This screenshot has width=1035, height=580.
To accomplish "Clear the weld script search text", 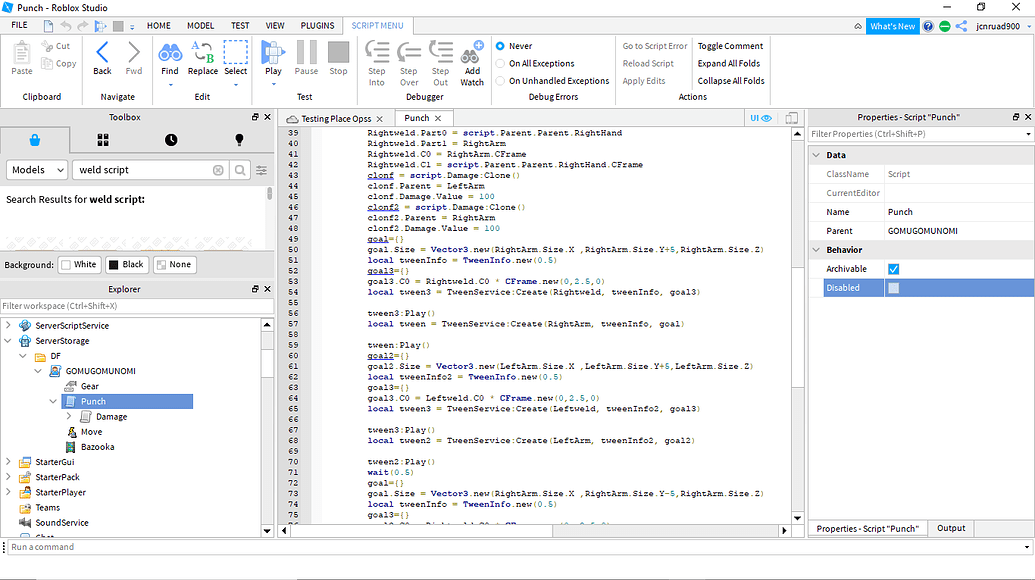I will click(x=218, y=170).
